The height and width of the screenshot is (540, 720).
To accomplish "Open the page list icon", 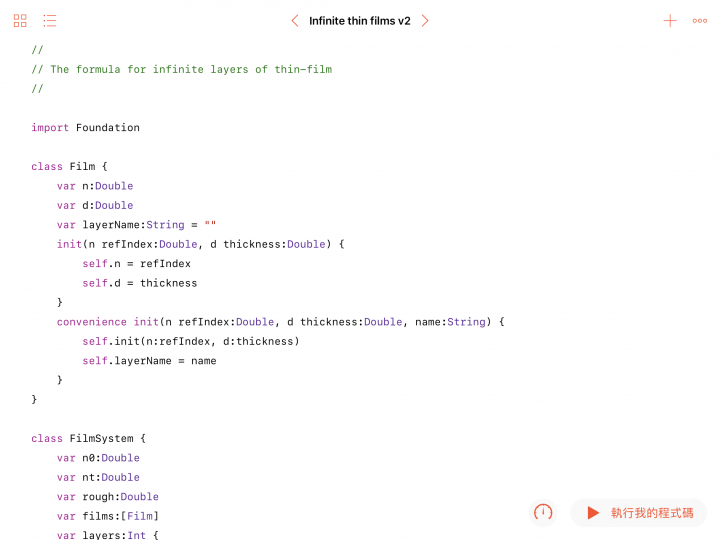I will pyautogui.click(x=50, y=21).
